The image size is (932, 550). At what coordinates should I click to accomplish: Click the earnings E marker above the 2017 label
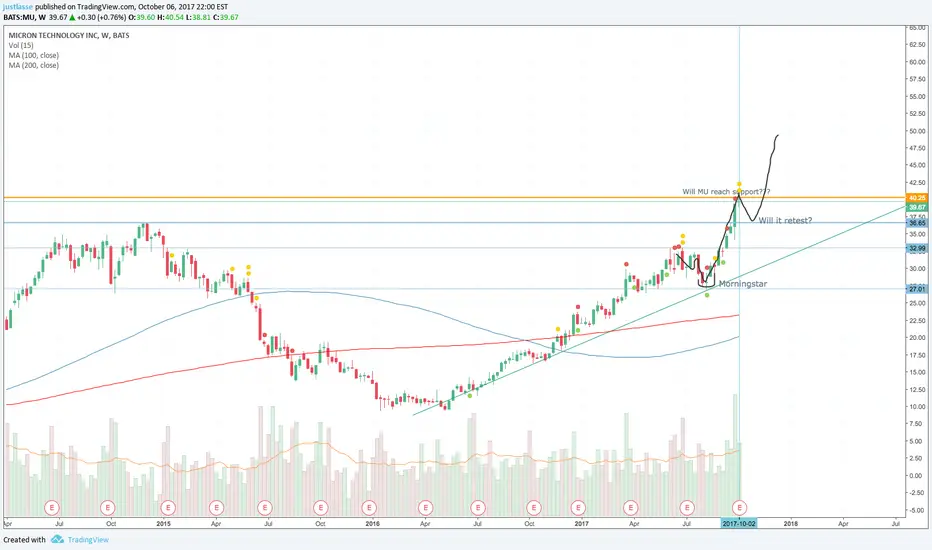tap(578, 508)
